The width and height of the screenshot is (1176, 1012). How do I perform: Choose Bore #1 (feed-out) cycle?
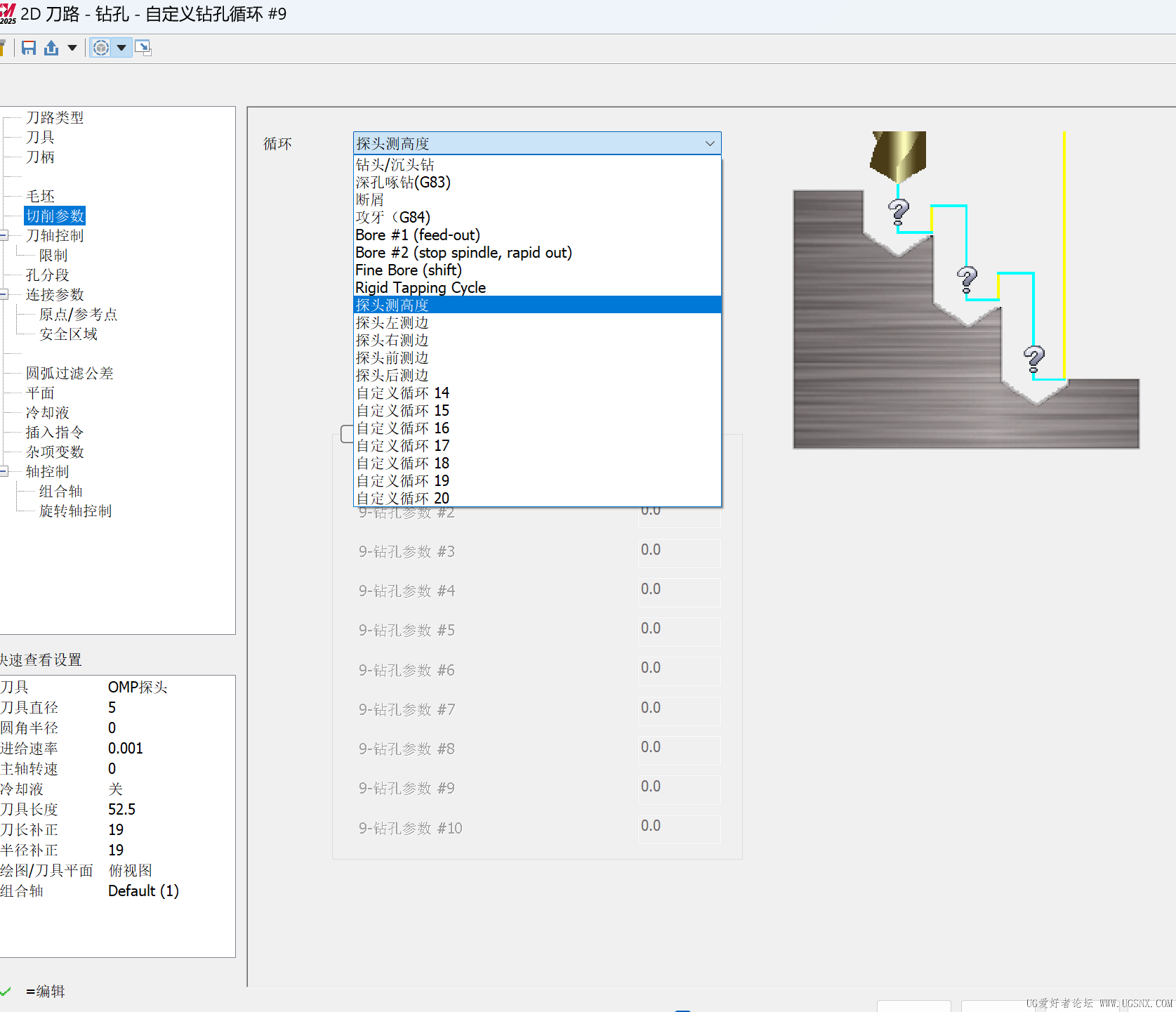click(x=537, y=235)
